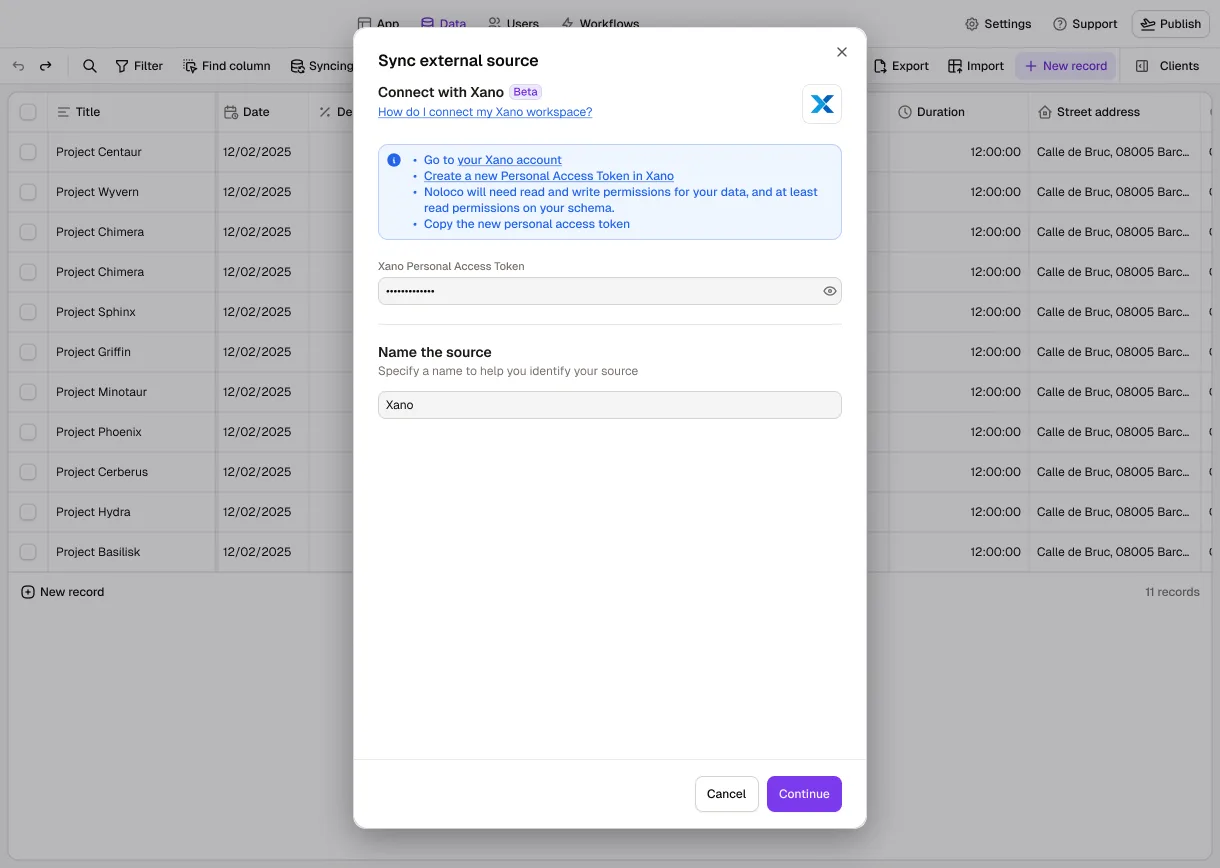Viewport: 1220px width, 868px height.
Task: Click the Project Hydra title cell
Action: click(131, 512)
